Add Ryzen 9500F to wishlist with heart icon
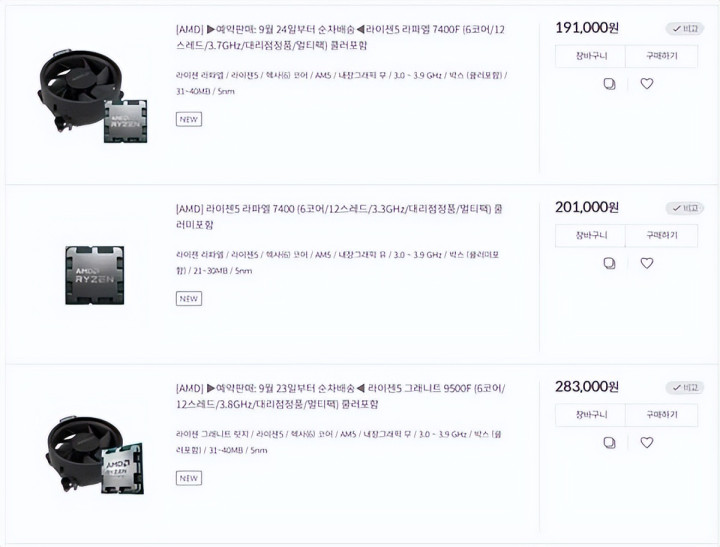This screenshot has width=720, height=547. pyautogui.click(x=647, y=443)
